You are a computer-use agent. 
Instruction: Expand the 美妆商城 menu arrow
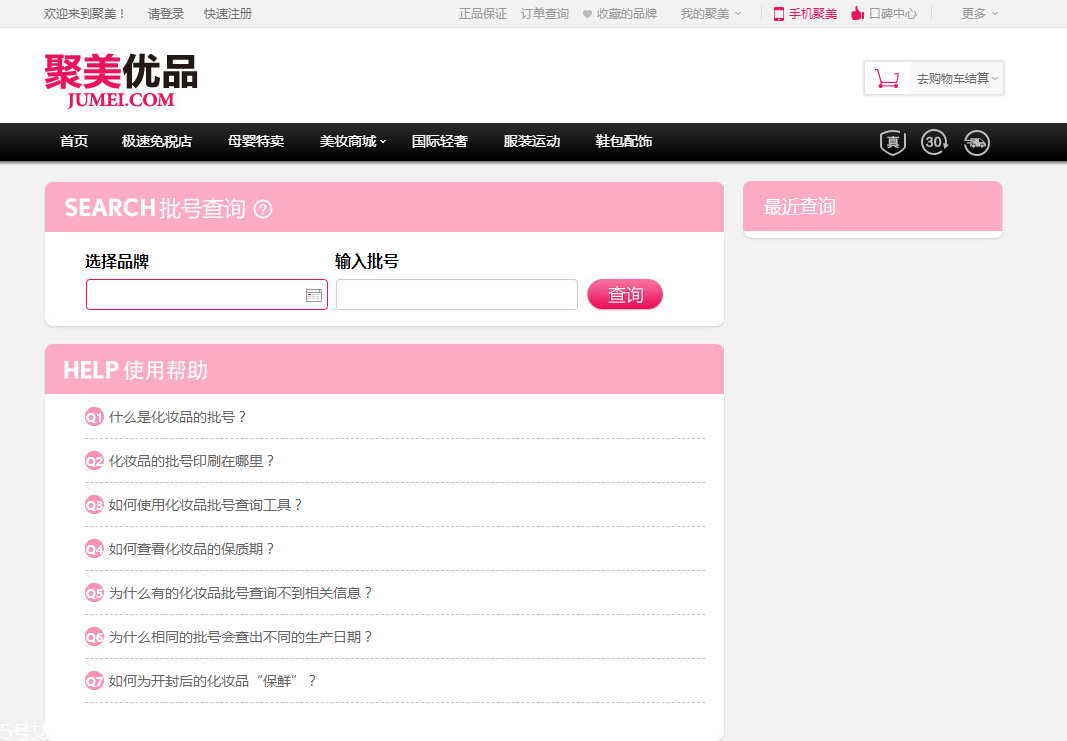coord(382,144)
